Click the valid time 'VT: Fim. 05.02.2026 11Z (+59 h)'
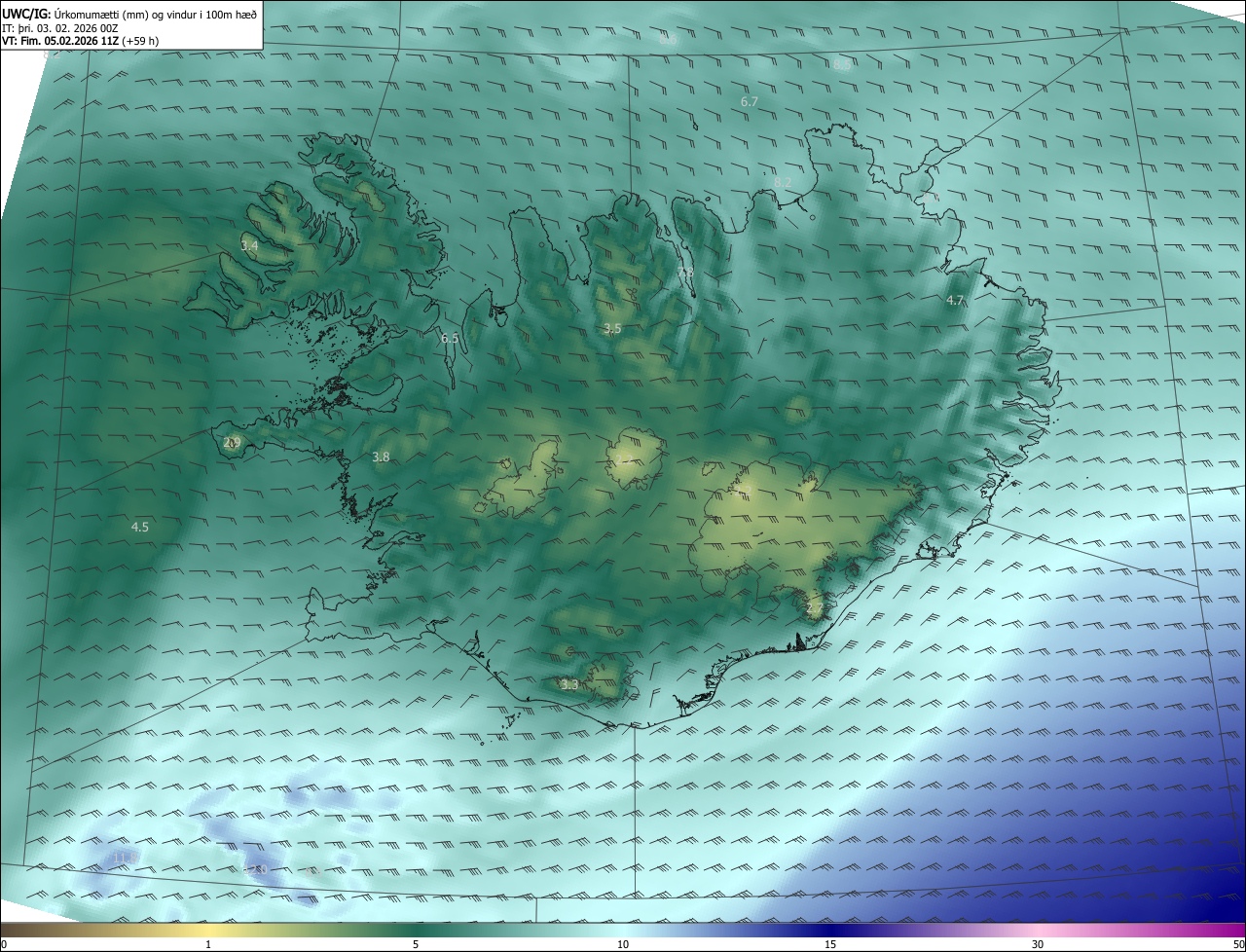1246x952 pixels. [81, 41]
